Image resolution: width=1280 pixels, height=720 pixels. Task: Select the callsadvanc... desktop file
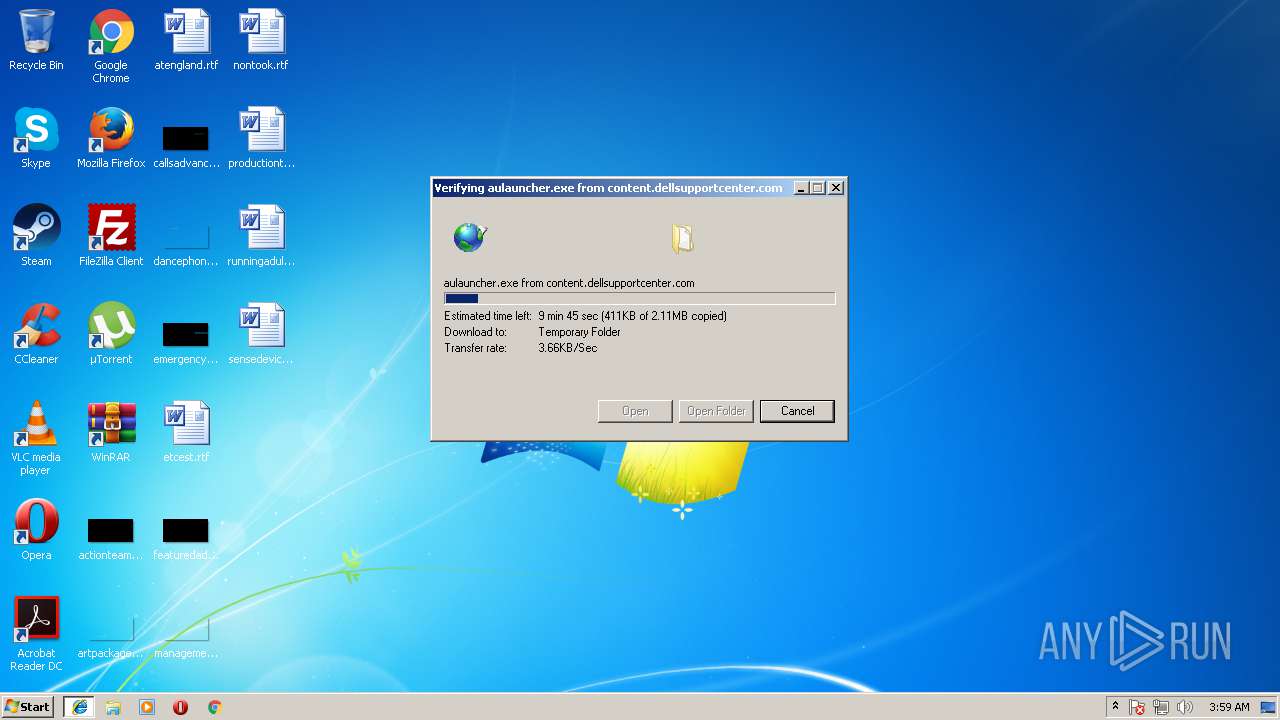coord(186,146)
